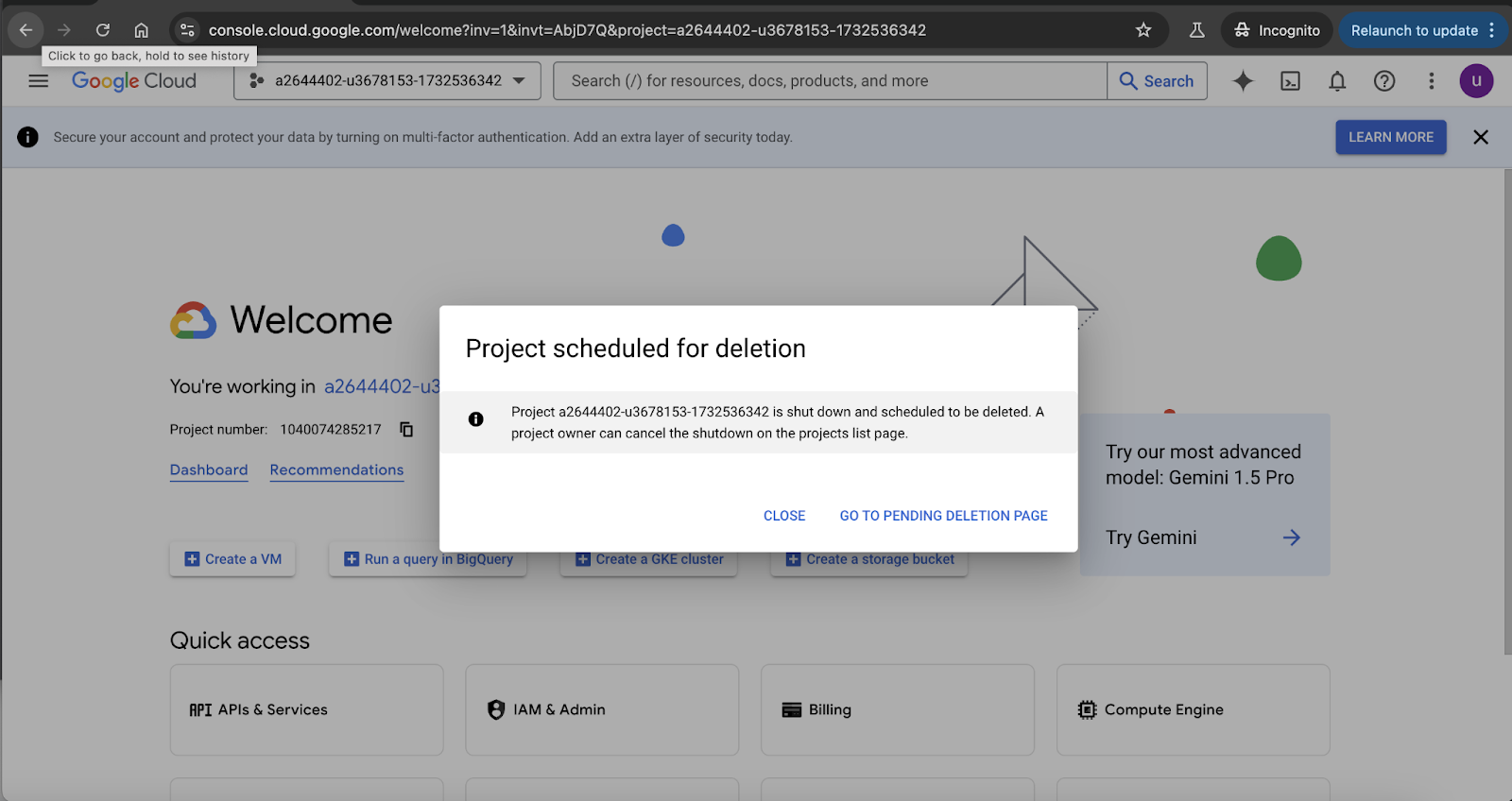Bookmark this page with star icon
This screenshot has height=801, width=1512.
(x=1143, y=30)
